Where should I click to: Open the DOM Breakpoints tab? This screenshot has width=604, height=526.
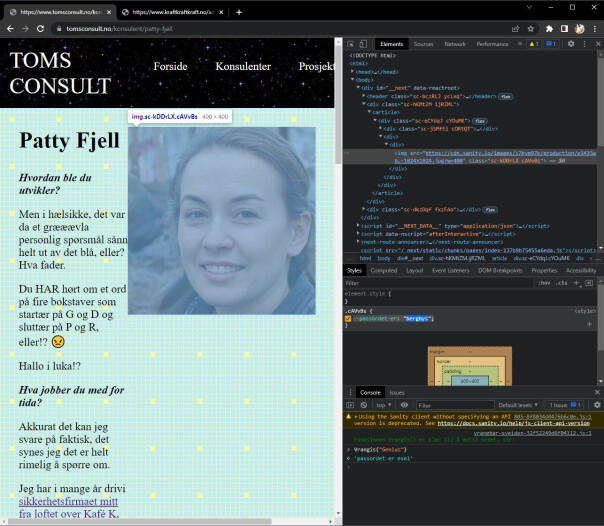click(x=500, y=270)
